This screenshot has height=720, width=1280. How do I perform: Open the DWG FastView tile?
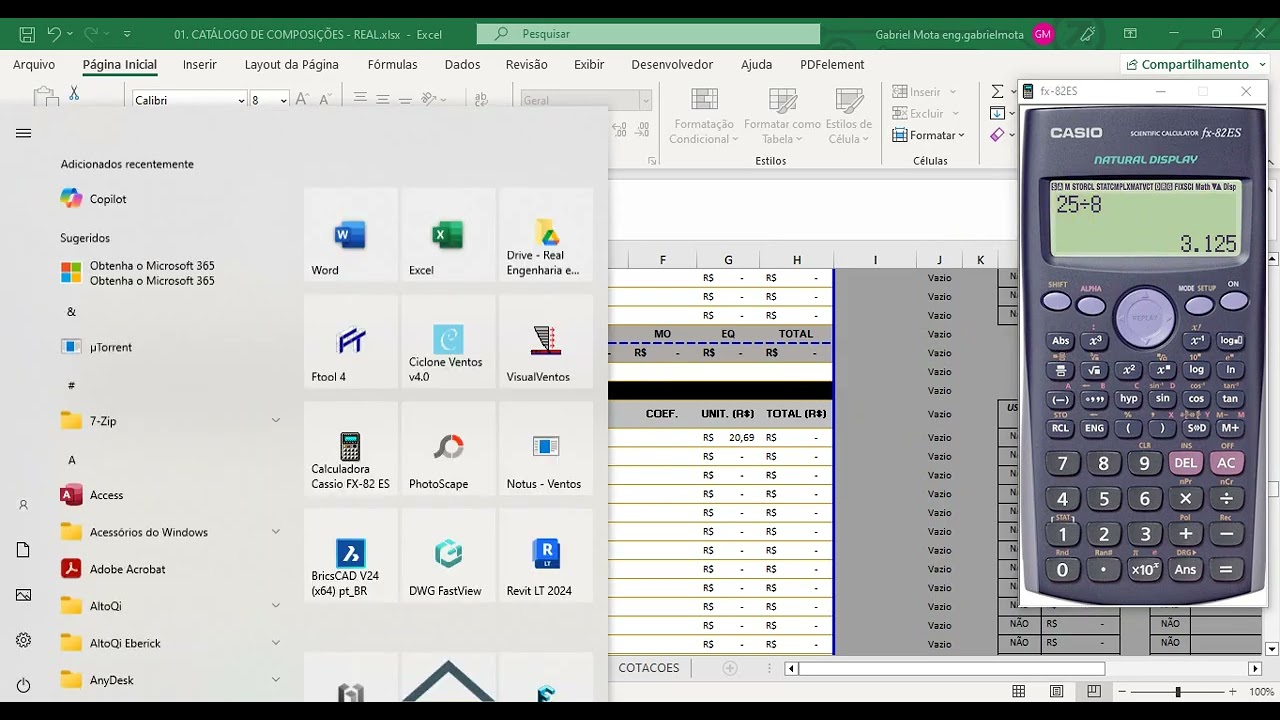point(447,556)
